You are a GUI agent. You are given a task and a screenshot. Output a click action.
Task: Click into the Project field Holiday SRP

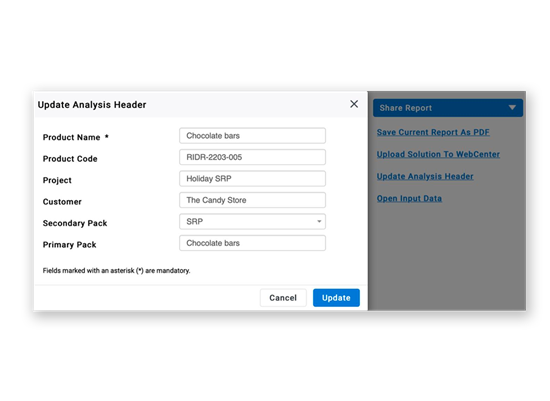[252, 179]
